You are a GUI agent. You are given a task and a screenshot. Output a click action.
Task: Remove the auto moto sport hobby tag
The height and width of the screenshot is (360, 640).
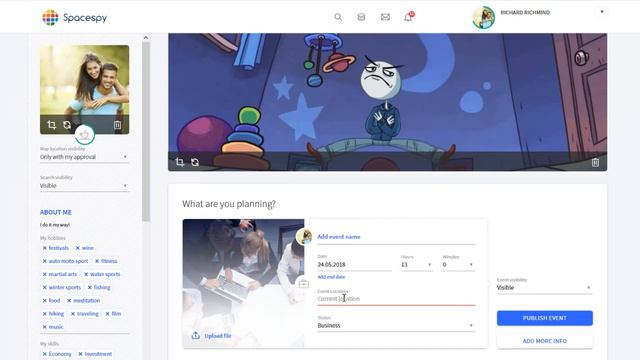click(44, 261)
